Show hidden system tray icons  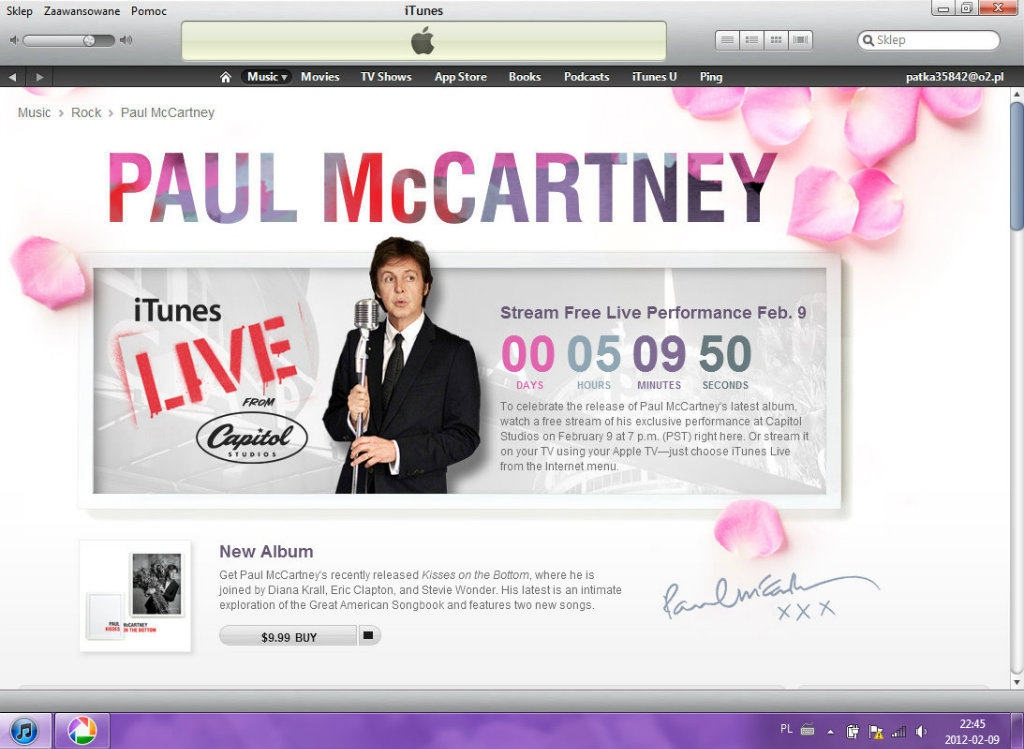pos(831,731)
